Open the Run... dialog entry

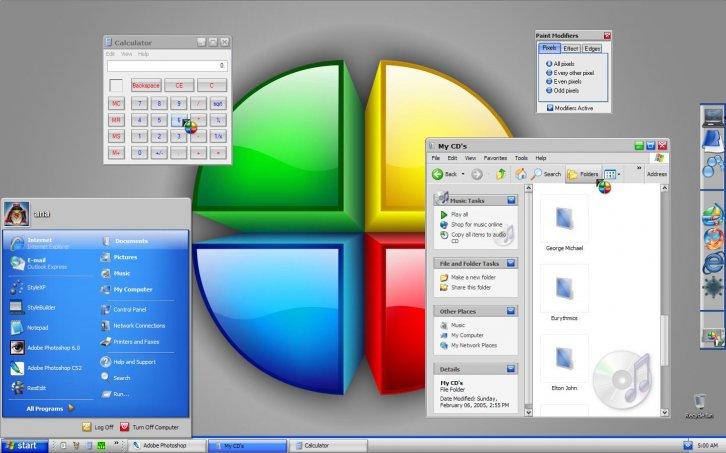click(115, 394)
